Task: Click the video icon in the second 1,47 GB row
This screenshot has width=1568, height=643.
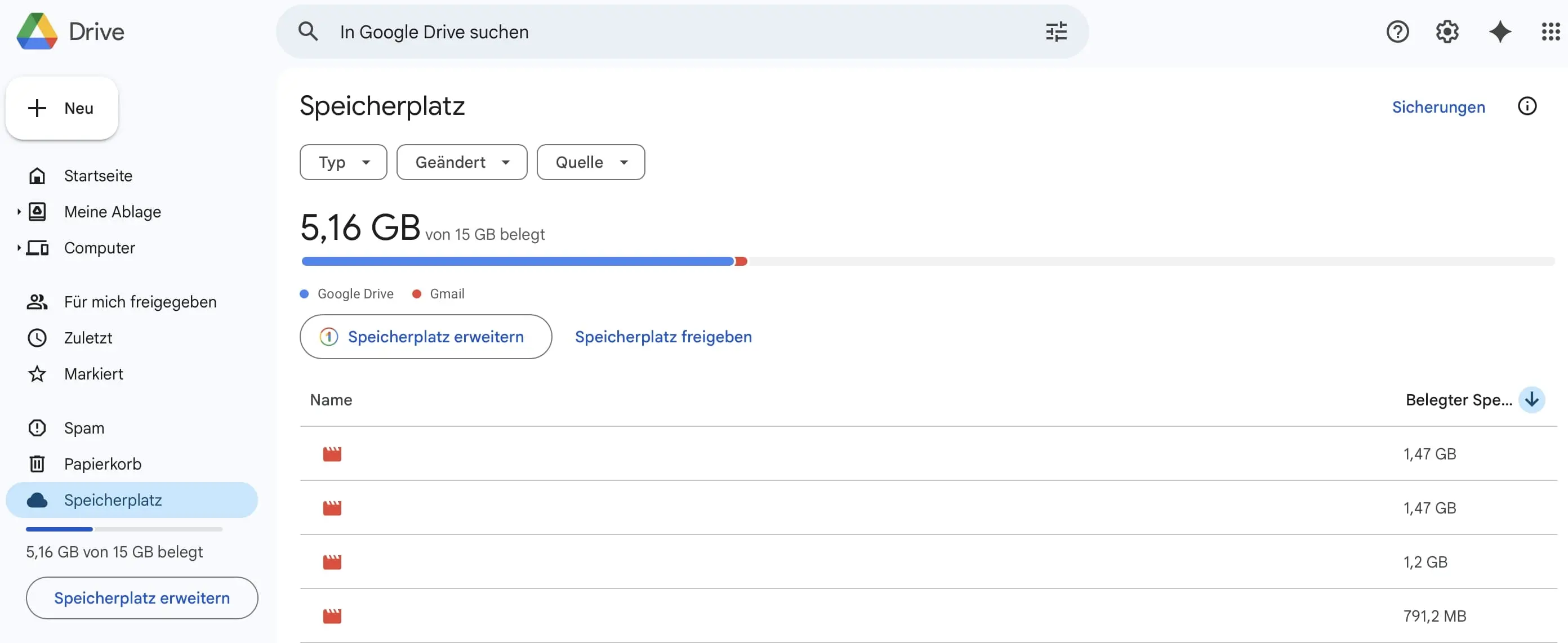Action: pos(332,508)
